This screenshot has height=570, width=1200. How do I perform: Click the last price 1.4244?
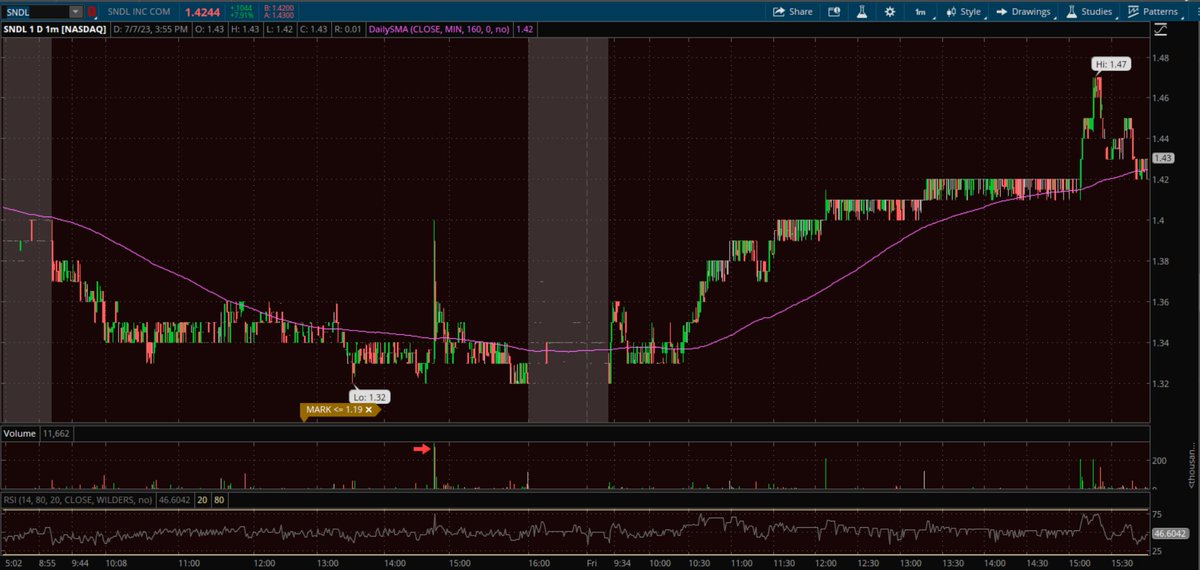[x=204, y=12]
